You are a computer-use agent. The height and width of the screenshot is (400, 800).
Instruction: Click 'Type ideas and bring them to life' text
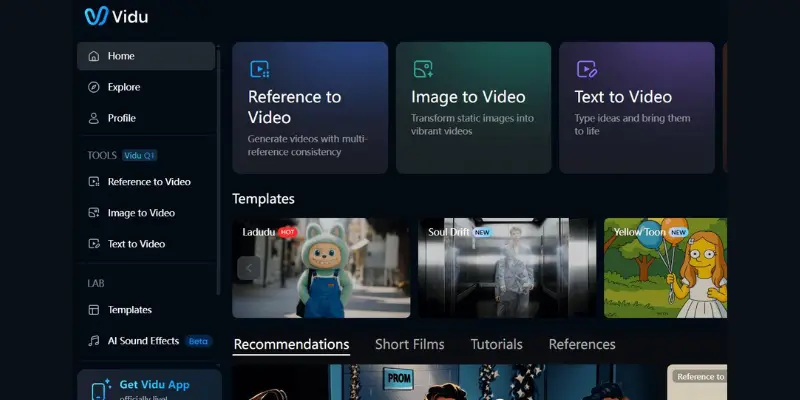tap(632, 124)
